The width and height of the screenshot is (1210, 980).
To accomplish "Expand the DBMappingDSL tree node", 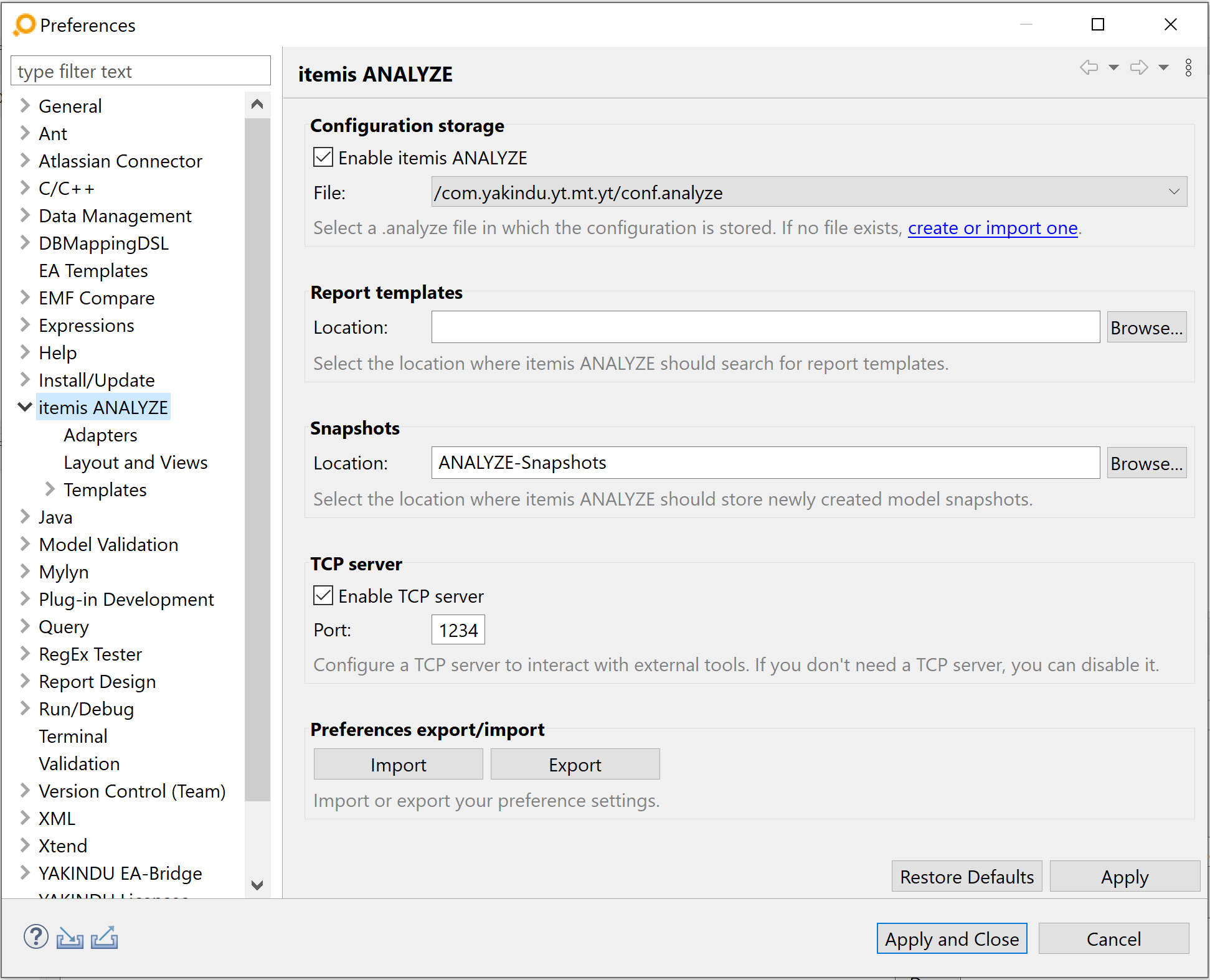I will (x=25, y=242).
